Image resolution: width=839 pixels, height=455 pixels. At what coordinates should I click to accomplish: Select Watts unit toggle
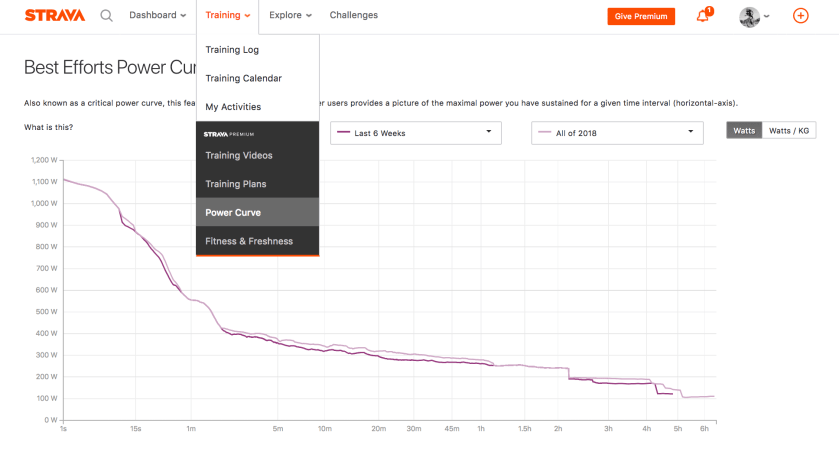pos(744,131)
